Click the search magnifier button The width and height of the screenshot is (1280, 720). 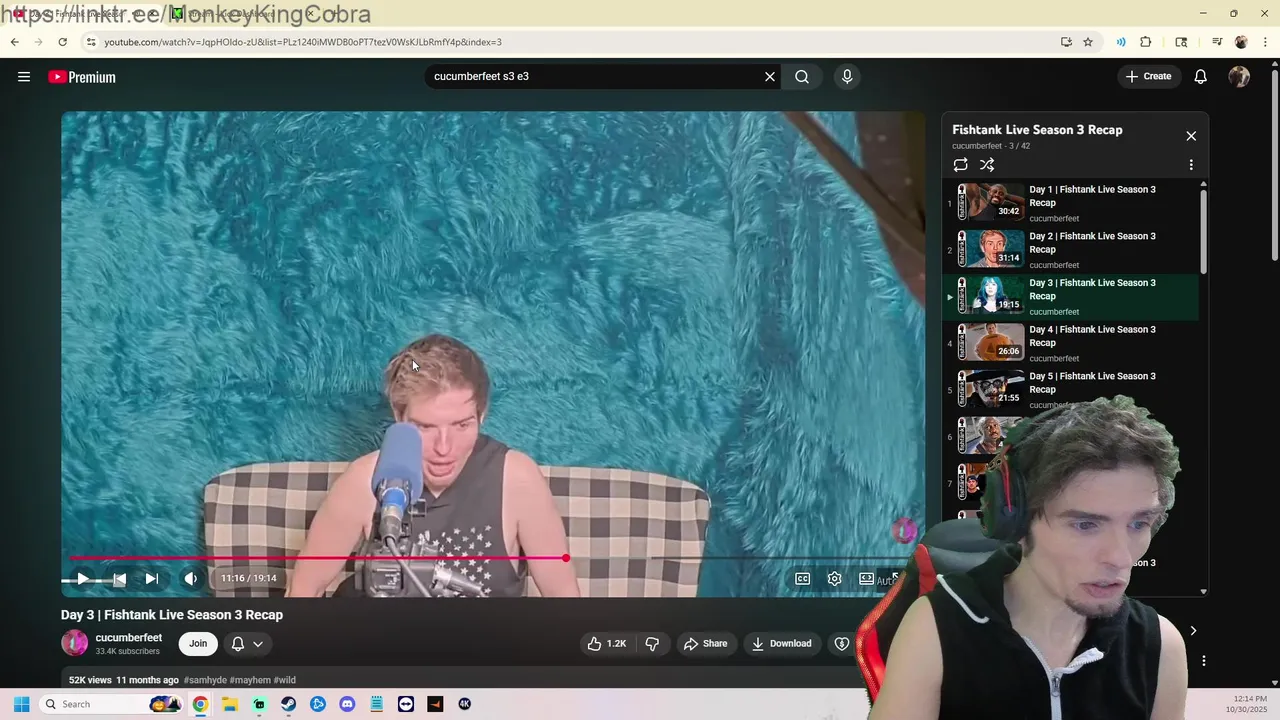coord(802,77)
